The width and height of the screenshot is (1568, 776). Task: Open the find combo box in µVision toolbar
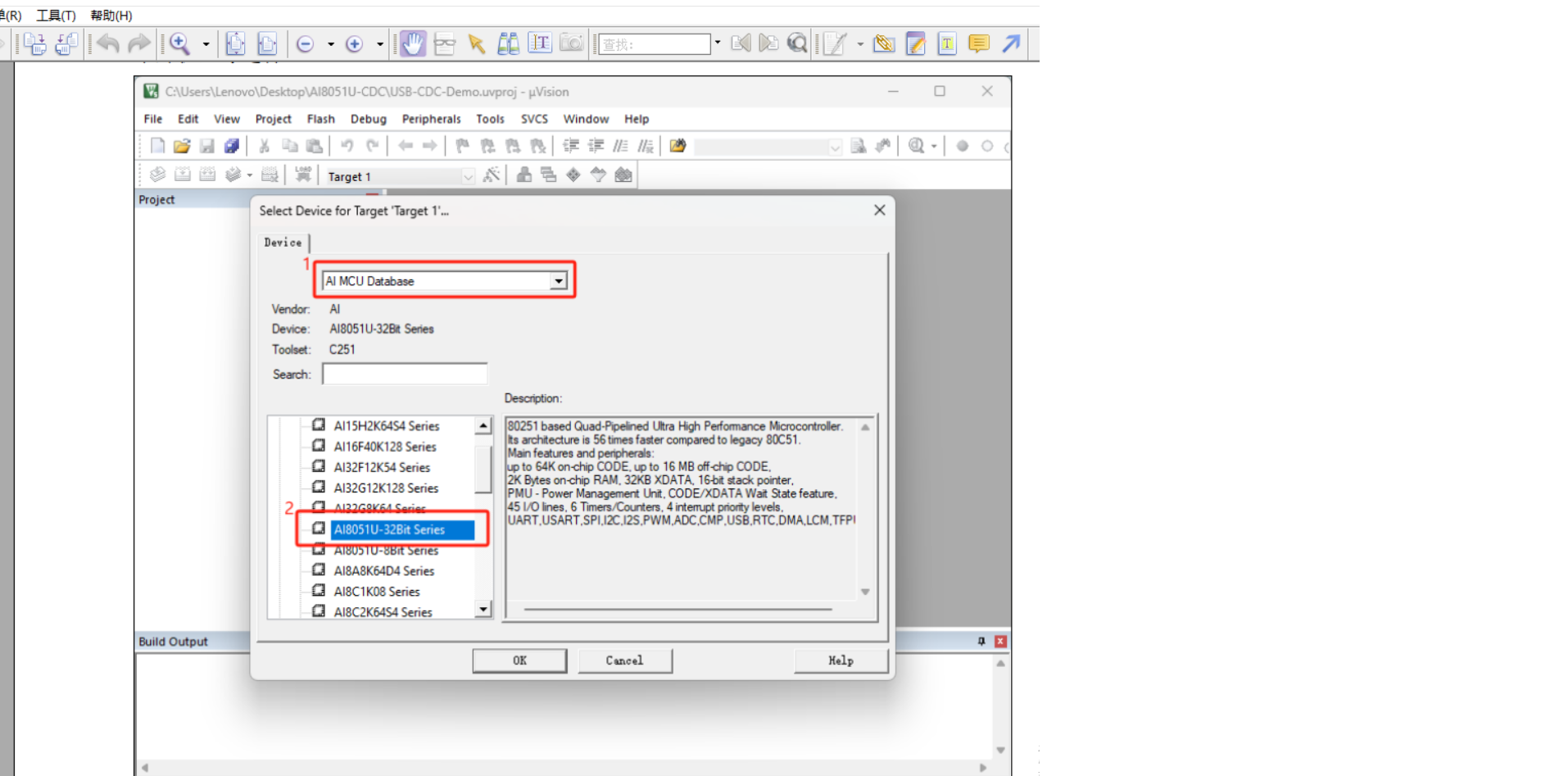tap(768, 147)
